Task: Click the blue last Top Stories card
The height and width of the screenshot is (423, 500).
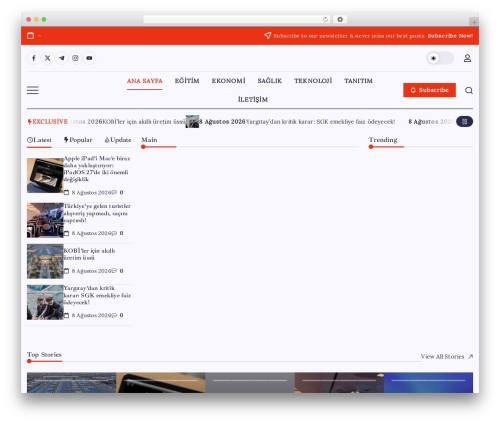Action: point(428,383)
